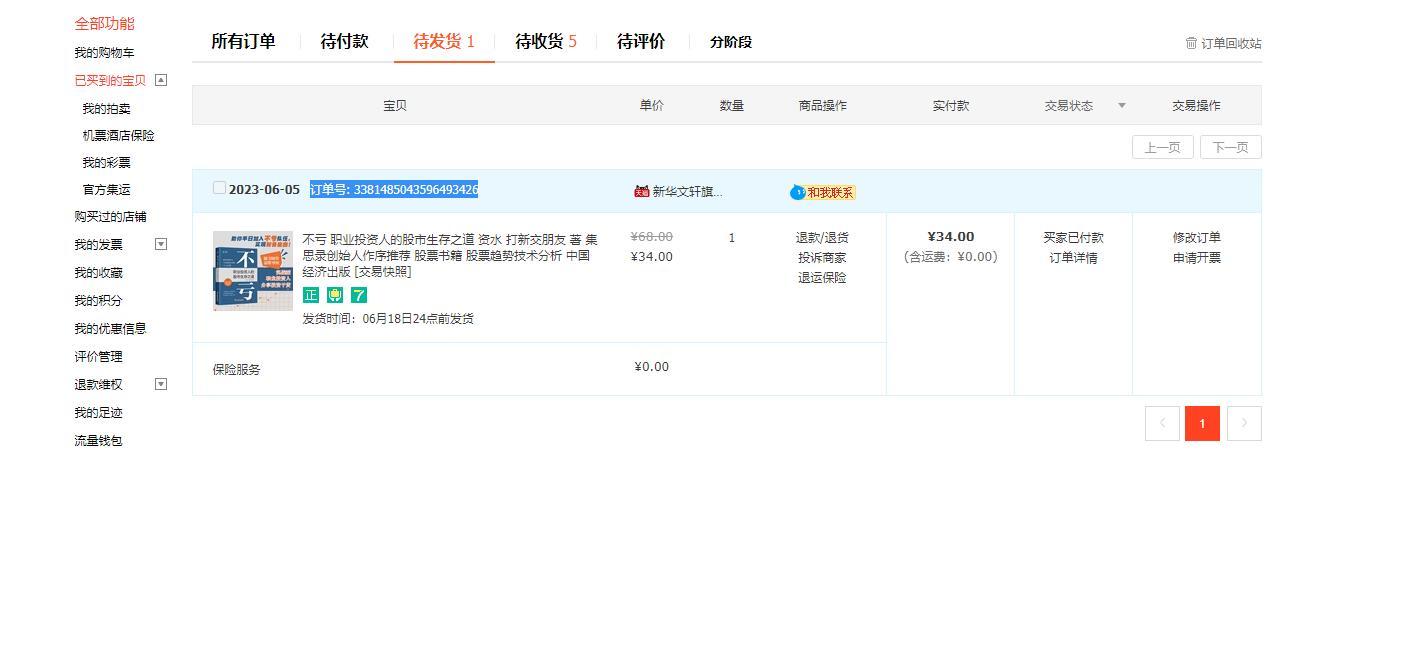Image resolution: width=1412 pixels, height=653 pixels.
Task: Go to previous page with left arrow
Action: (x=1162, y=423)
